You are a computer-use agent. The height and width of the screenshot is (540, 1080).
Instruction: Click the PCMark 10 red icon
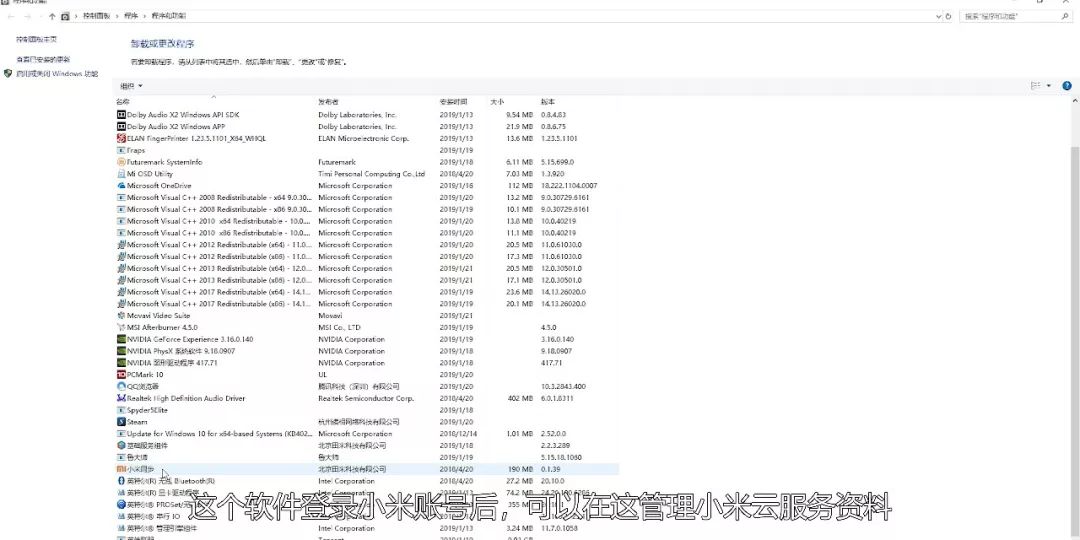click(x=121, y=375)
